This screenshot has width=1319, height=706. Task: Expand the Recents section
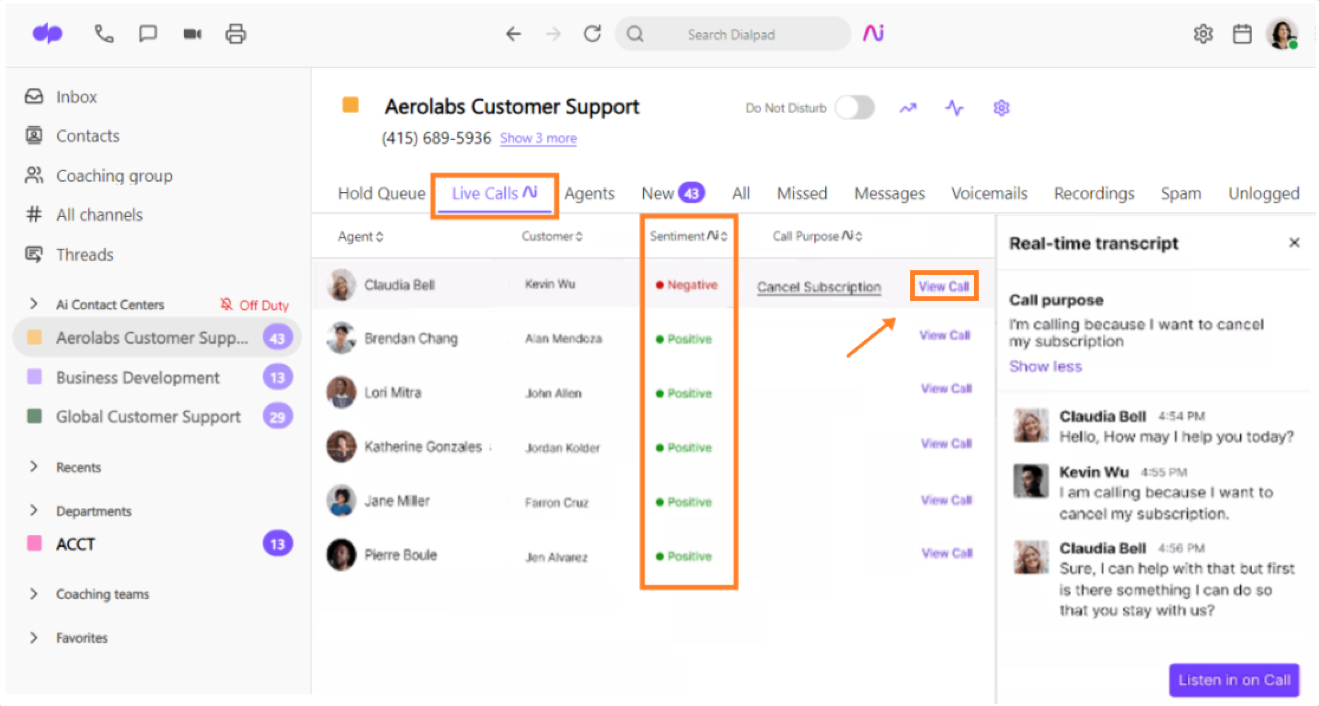coord(34,467)
